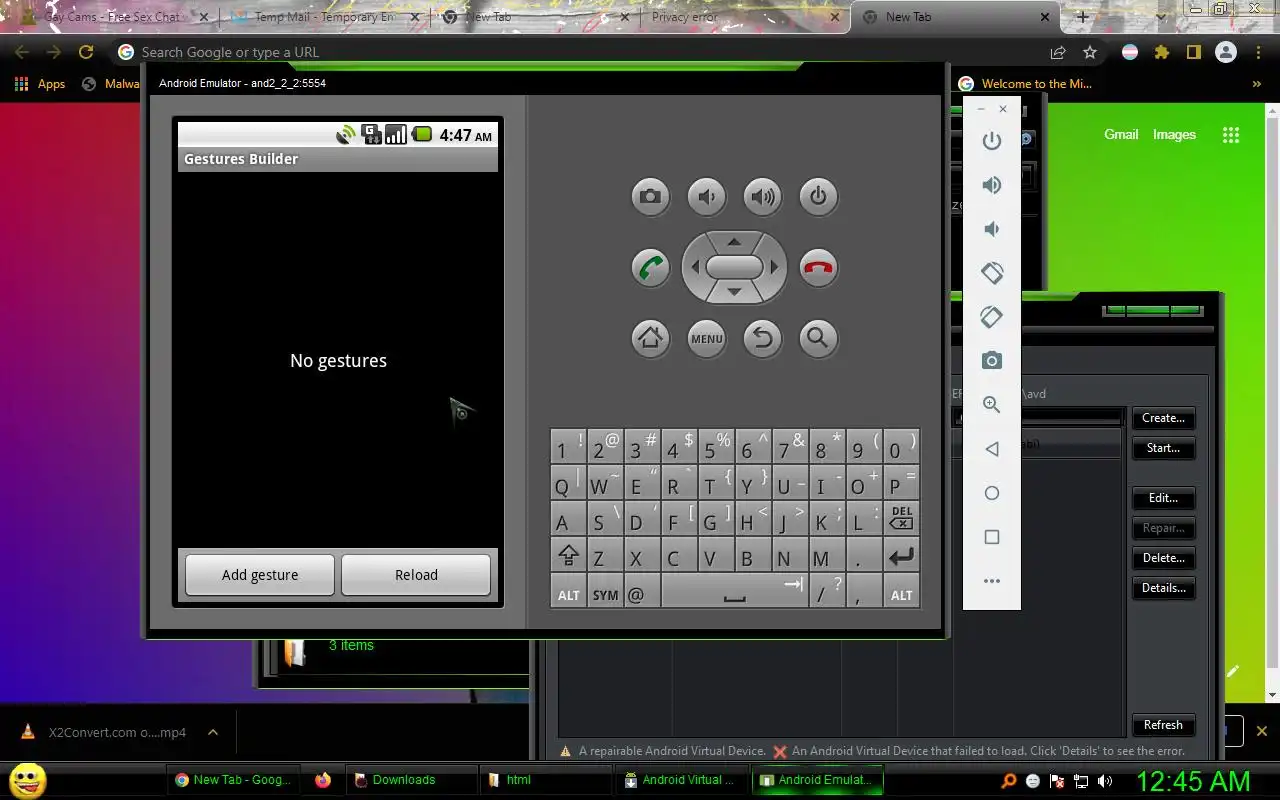
Task: Expand bookmarks bar overflow chevron
Action: [1257, 84]
